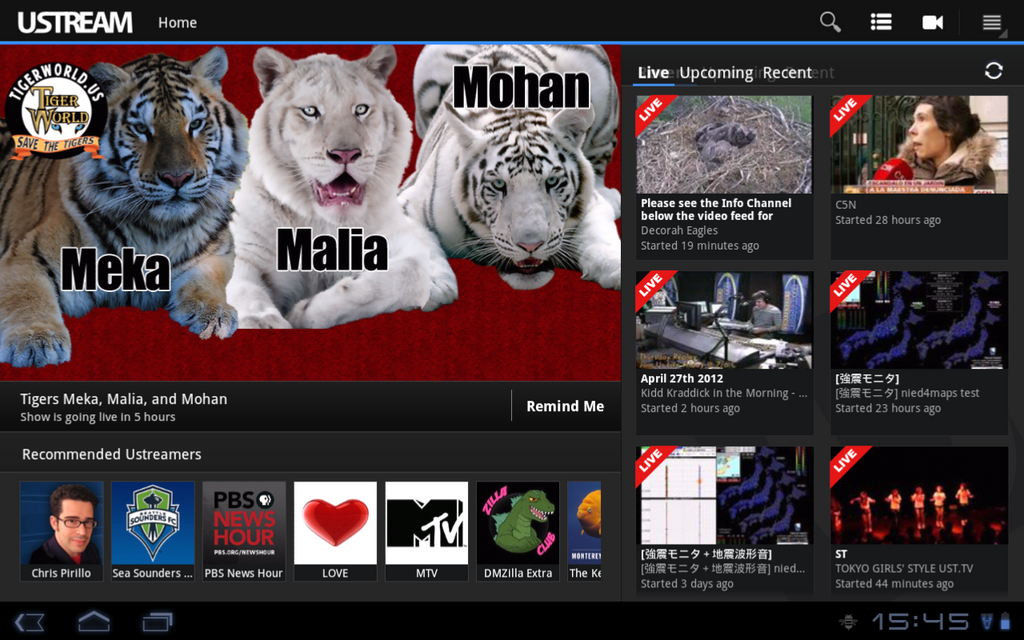
Task: Refresh the live stream list
Action: point(993,71)
